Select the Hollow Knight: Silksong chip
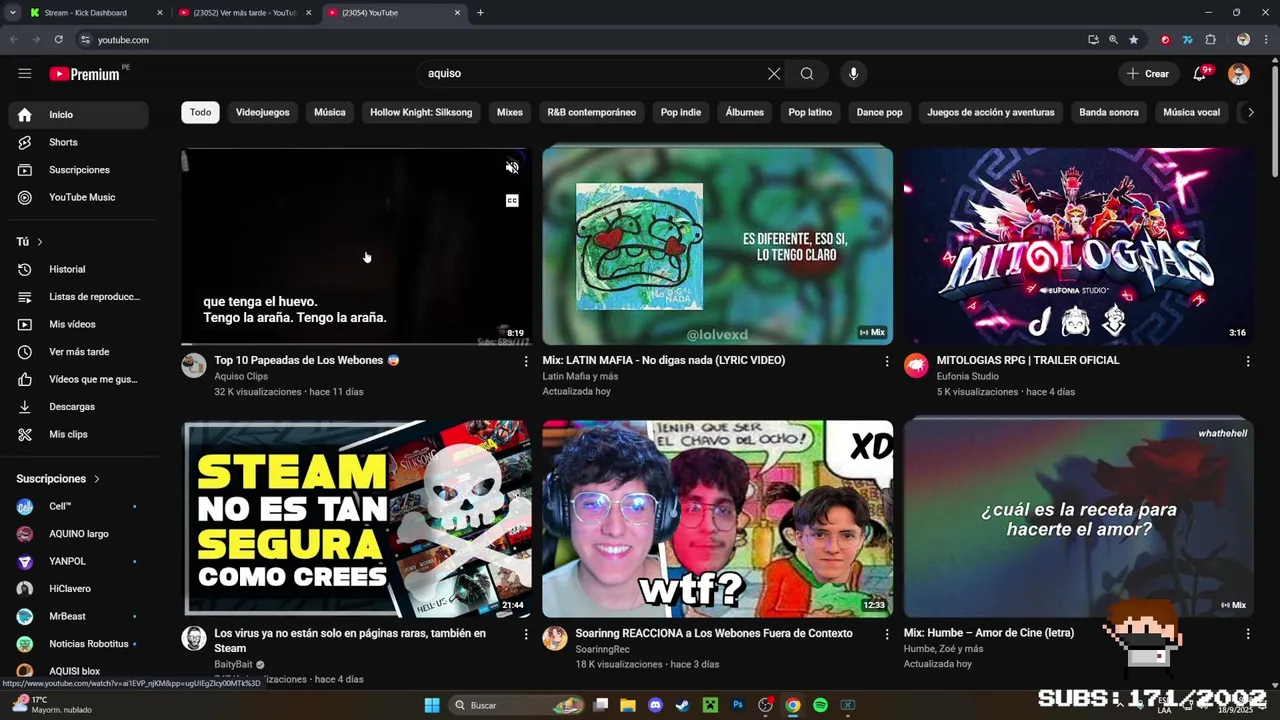This screenshot has width=1280, height=720. [x=421, y=112]
